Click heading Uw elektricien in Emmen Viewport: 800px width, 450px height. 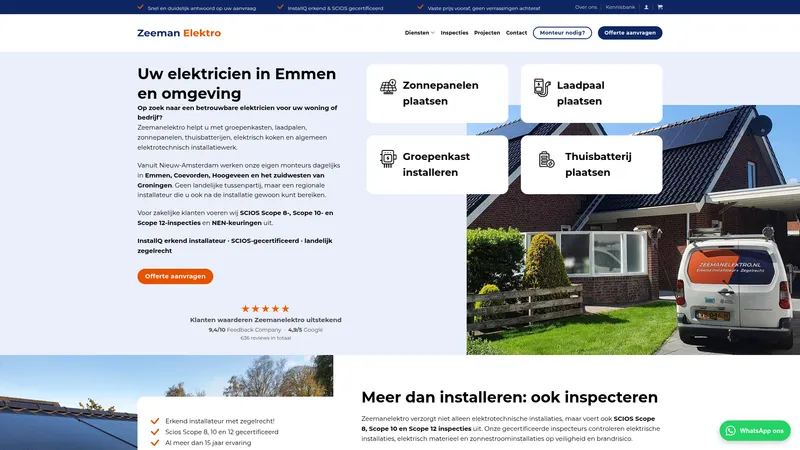[x=237, y=84]
